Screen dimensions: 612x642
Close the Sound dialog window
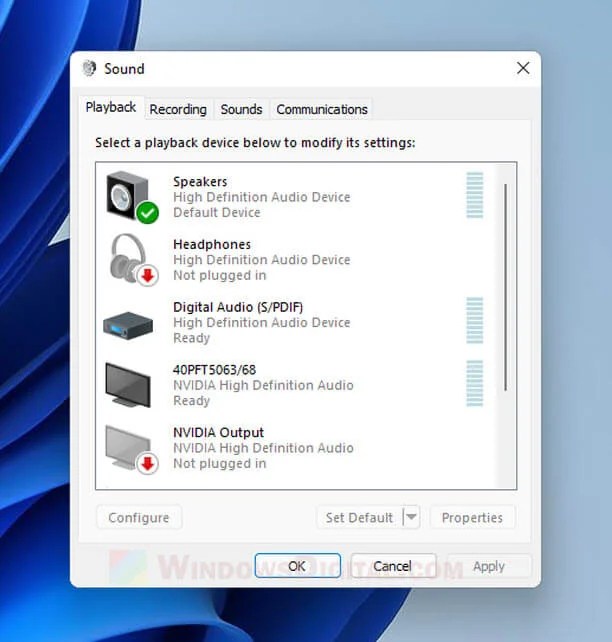coord(523,68)
